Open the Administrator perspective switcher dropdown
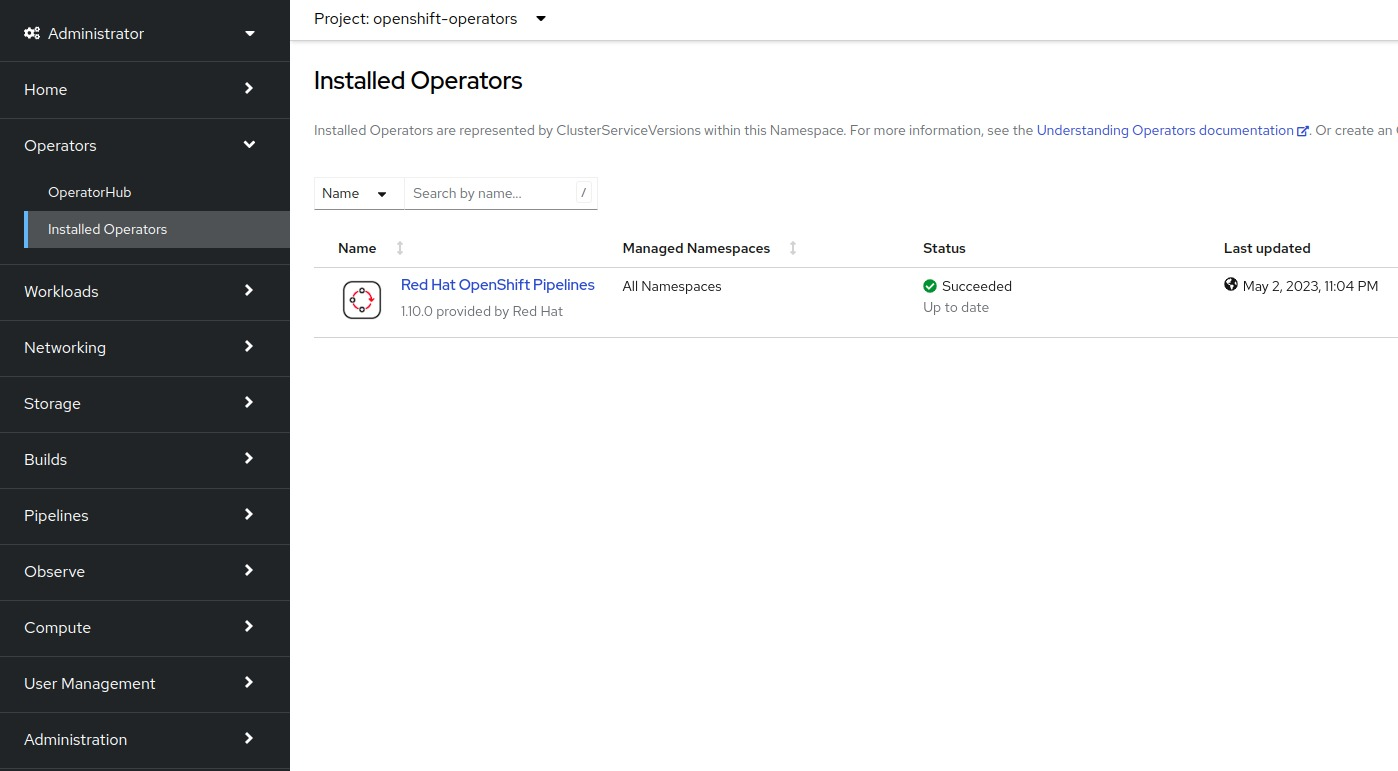 point(145,33)
